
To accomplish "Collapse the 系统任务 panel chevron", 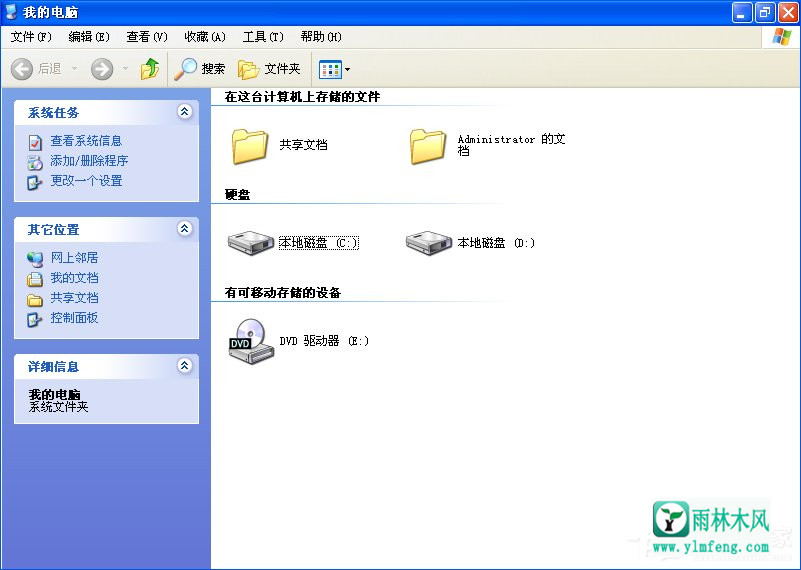I will (184, 111).
